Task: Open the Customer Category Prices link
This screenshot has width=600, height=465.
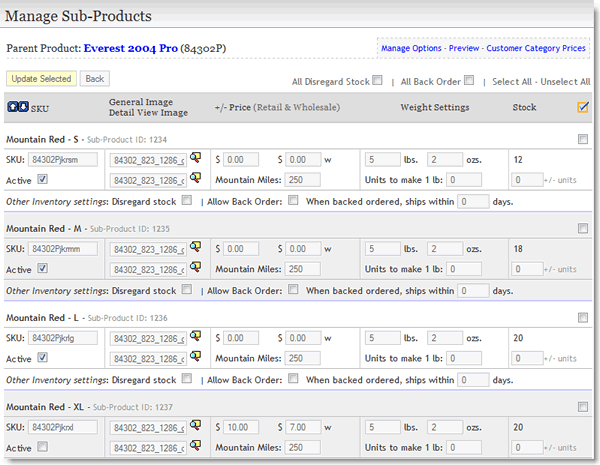Action: [x=537, y=48]
